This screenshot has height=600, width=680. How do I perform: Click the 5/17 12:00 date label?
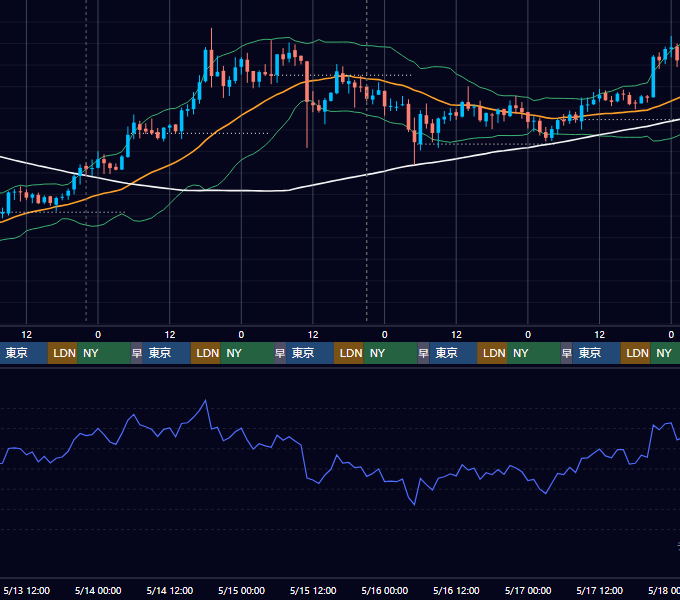click(599, 590)
